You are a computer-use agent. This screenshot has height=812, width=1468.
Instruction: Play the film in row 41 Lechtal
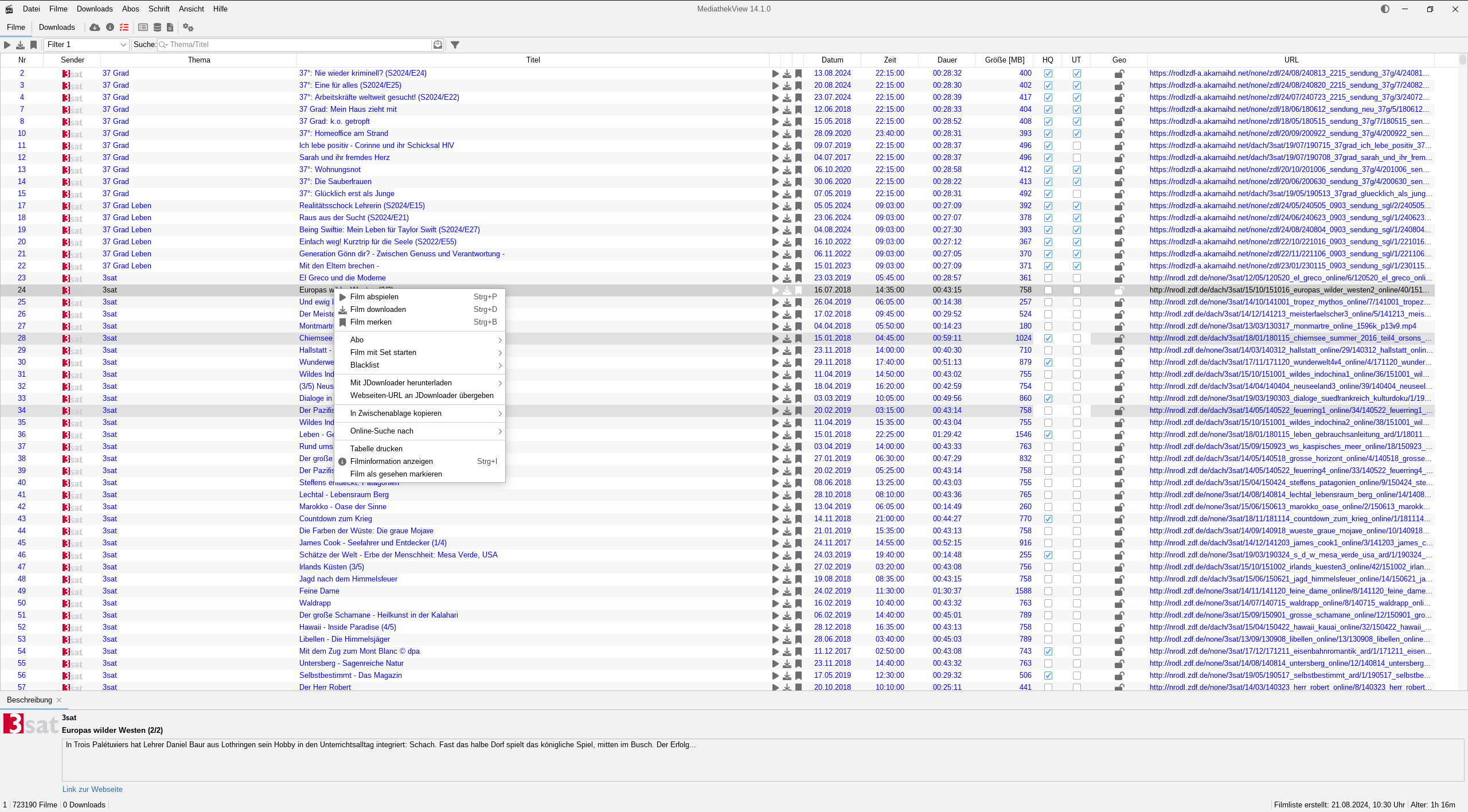pos(775,495)
